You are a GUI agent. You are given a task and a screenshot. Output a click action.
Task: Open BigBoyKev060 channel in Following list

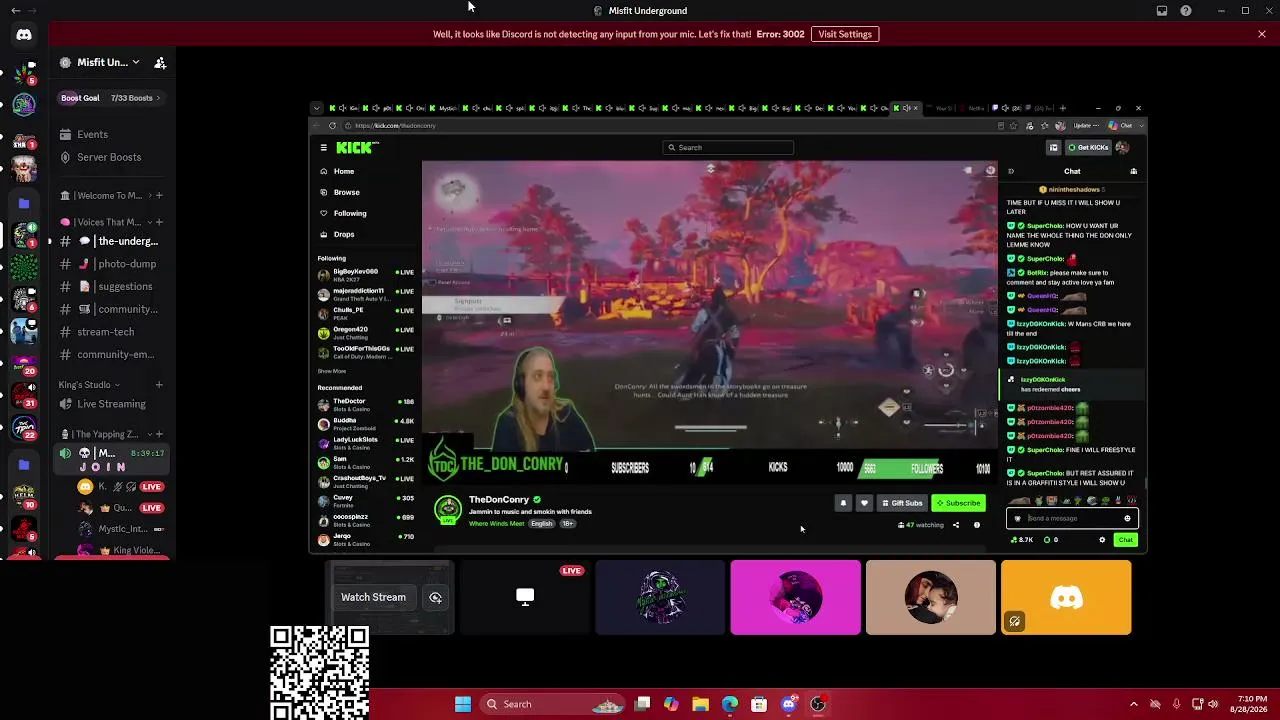pos(365,274)
